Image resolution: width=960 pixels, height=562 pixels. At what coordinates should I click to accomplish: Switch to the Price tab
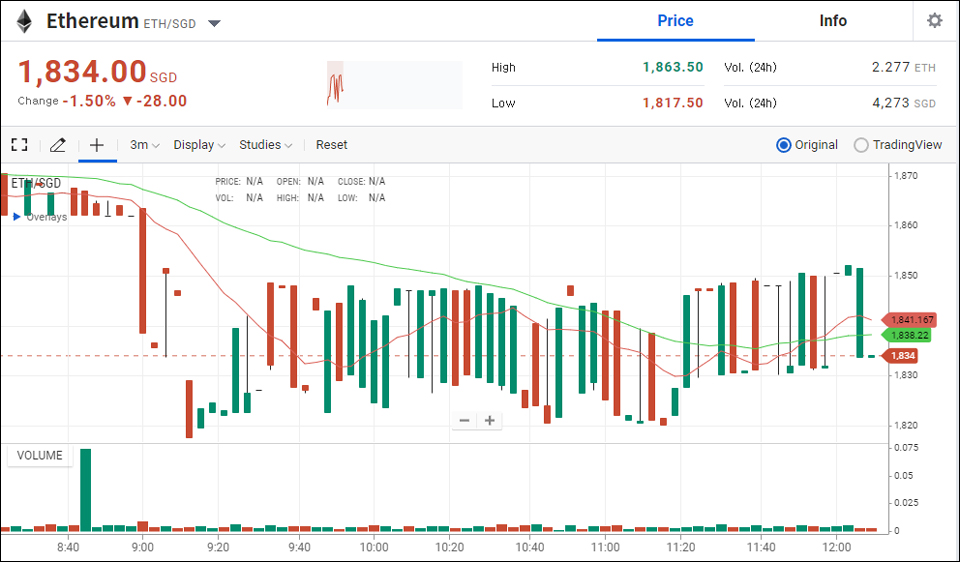tap(675, 21)
